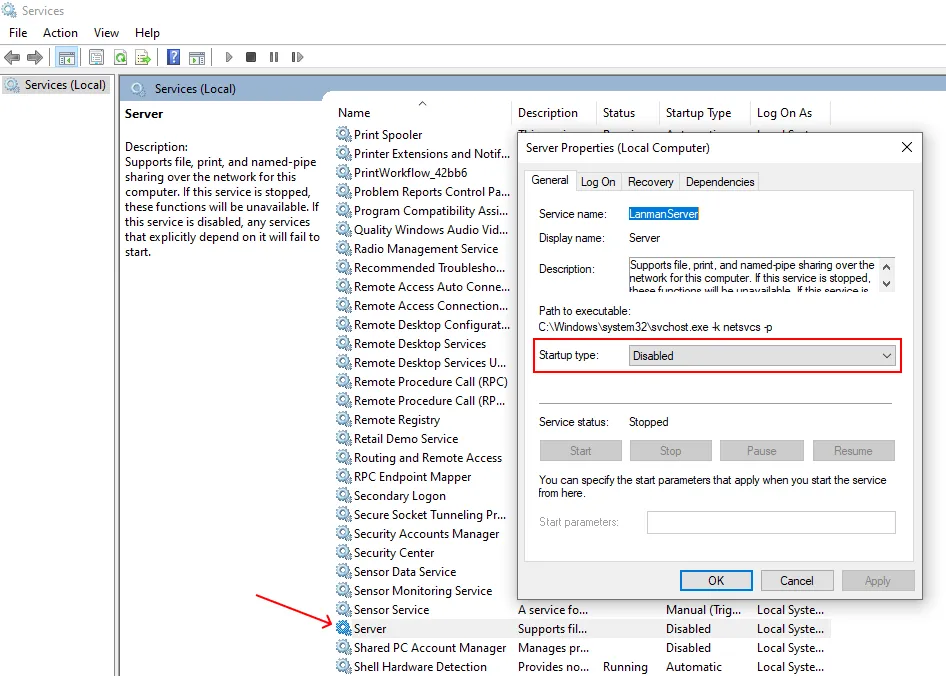Screen dimensions: 946x676
Task: Click the gear icon beside Remote Registry
Action: coord(344,419)
